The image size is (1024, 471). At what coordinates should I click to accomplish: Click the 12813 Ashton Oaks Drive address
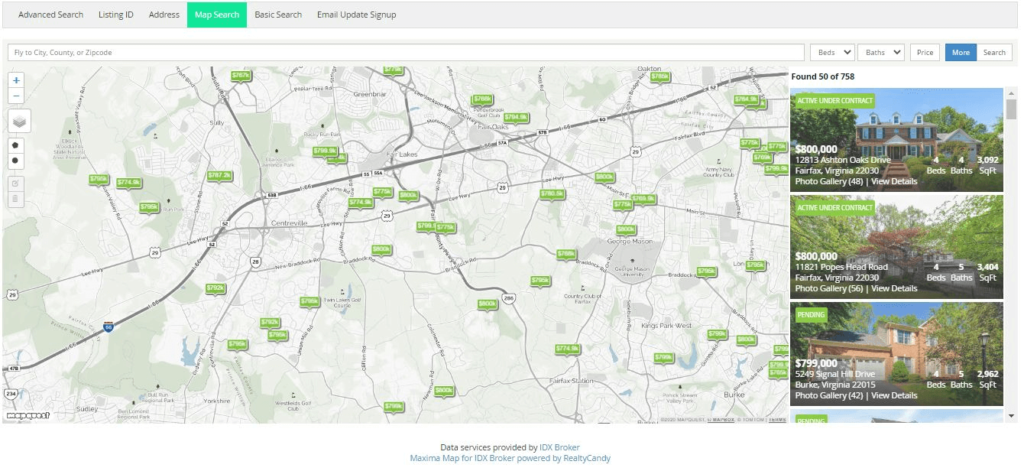coord(843,160)
